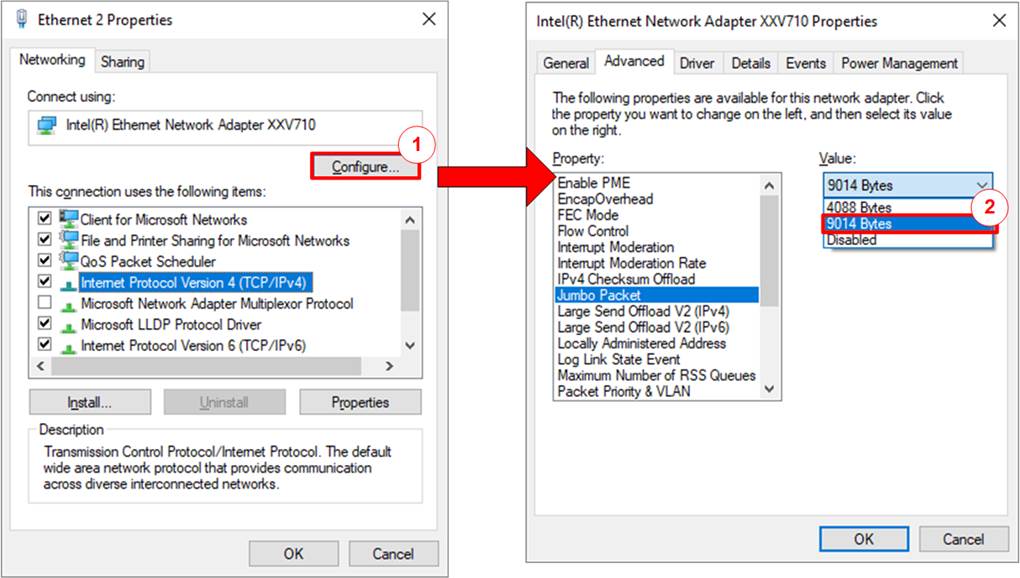Open the Events tab
Viewport: 1020px width, 578px height.
(x=805, y=63)
